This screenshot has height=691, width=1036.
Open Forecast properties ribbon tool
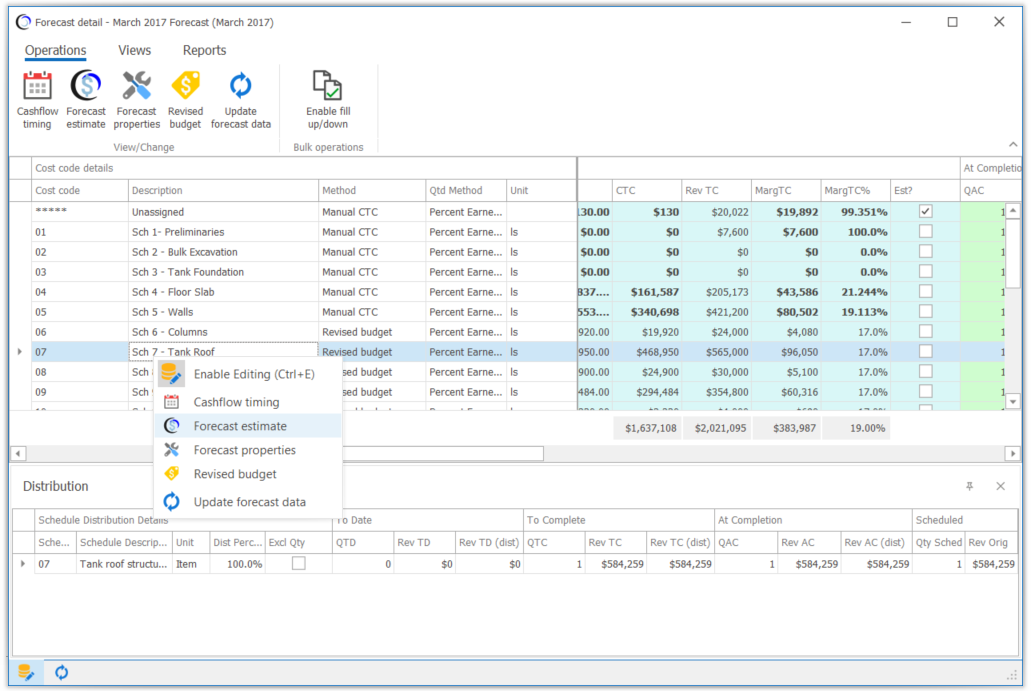[137, 100]
